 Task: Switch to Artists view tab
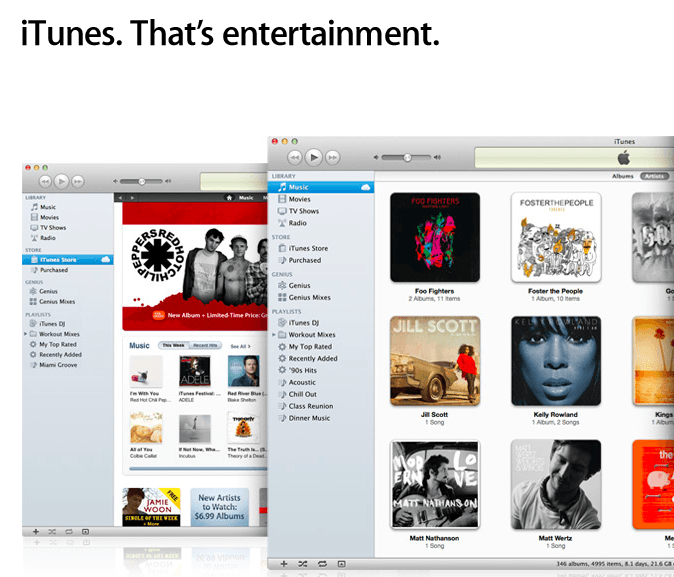pyautogui.click(x=654, y=176)
